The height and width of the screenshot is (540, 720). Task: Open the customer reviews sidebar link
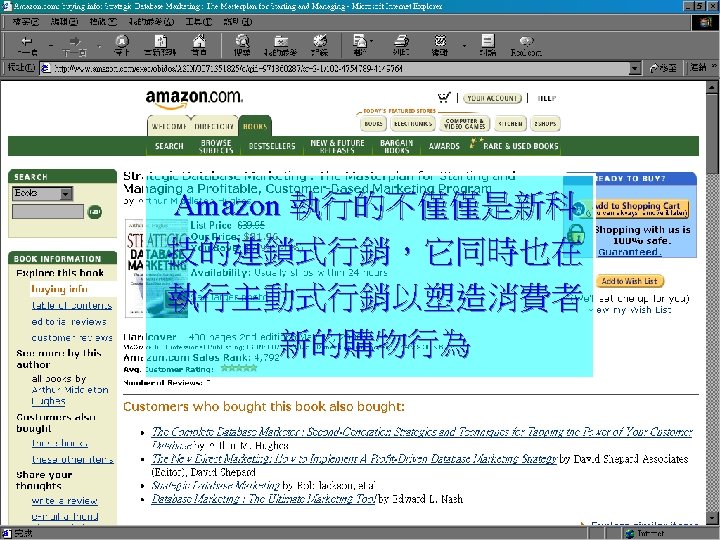coord(72,338)
